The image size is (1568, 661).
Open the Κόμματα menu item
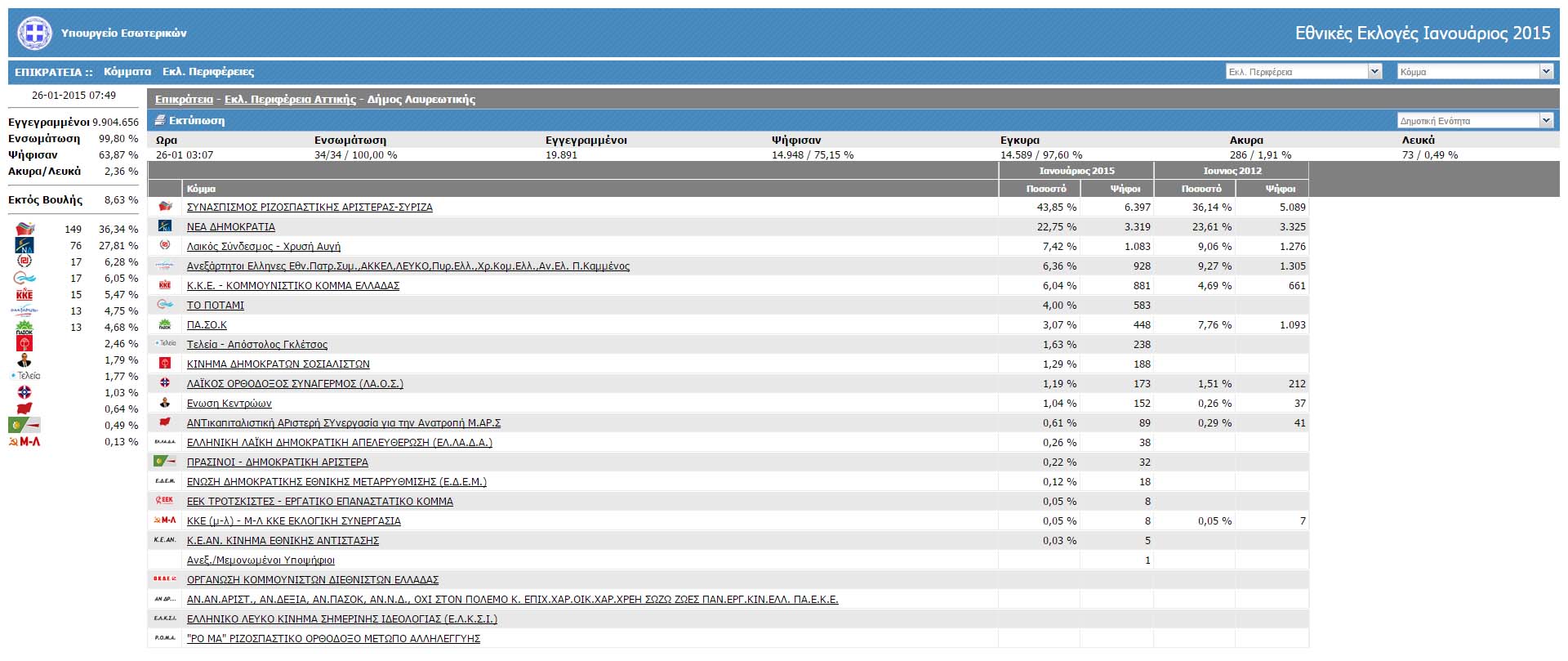tap(127, 72)
